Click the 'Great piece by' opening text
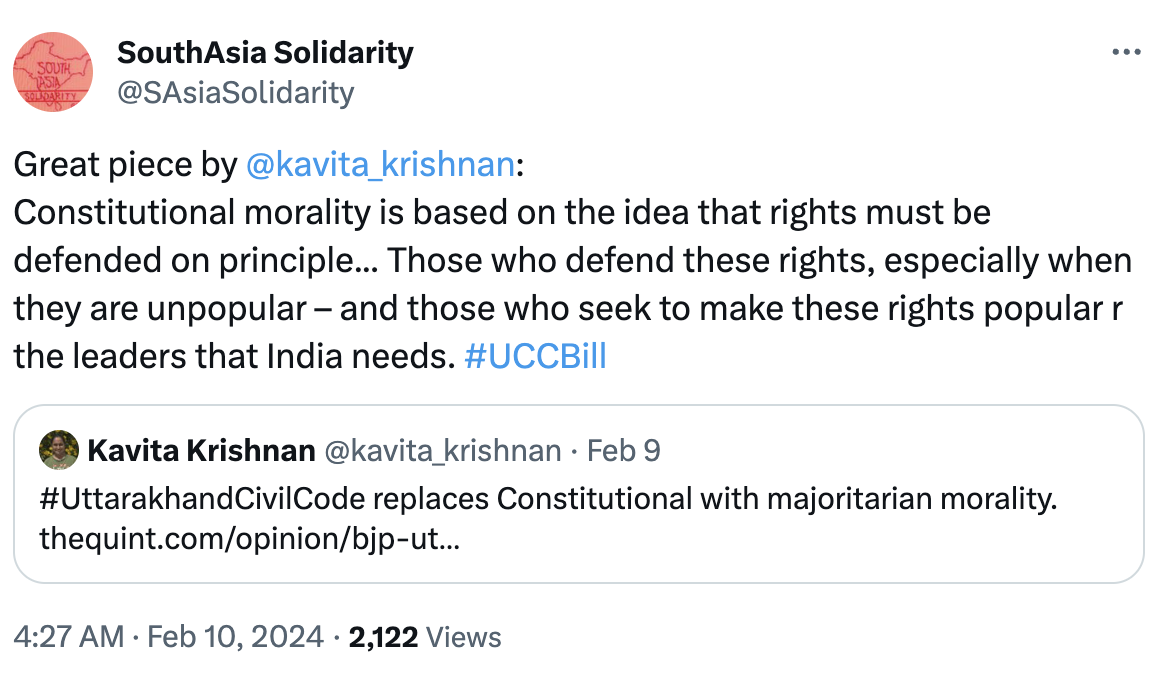The width and height of the screenshot is (1176, 686). [x=124, y=165]
